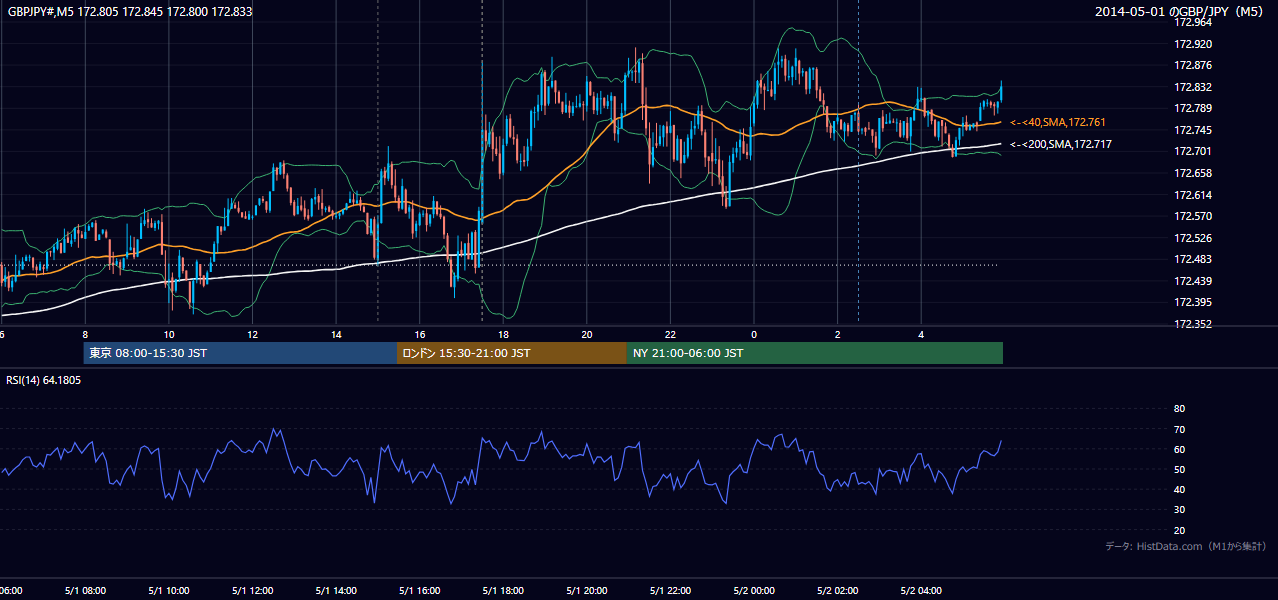Click the 5/1 10:00 bottom time label
This screenshot has height=600, width=1278.
pyautogui.click(x=169, y=591)
